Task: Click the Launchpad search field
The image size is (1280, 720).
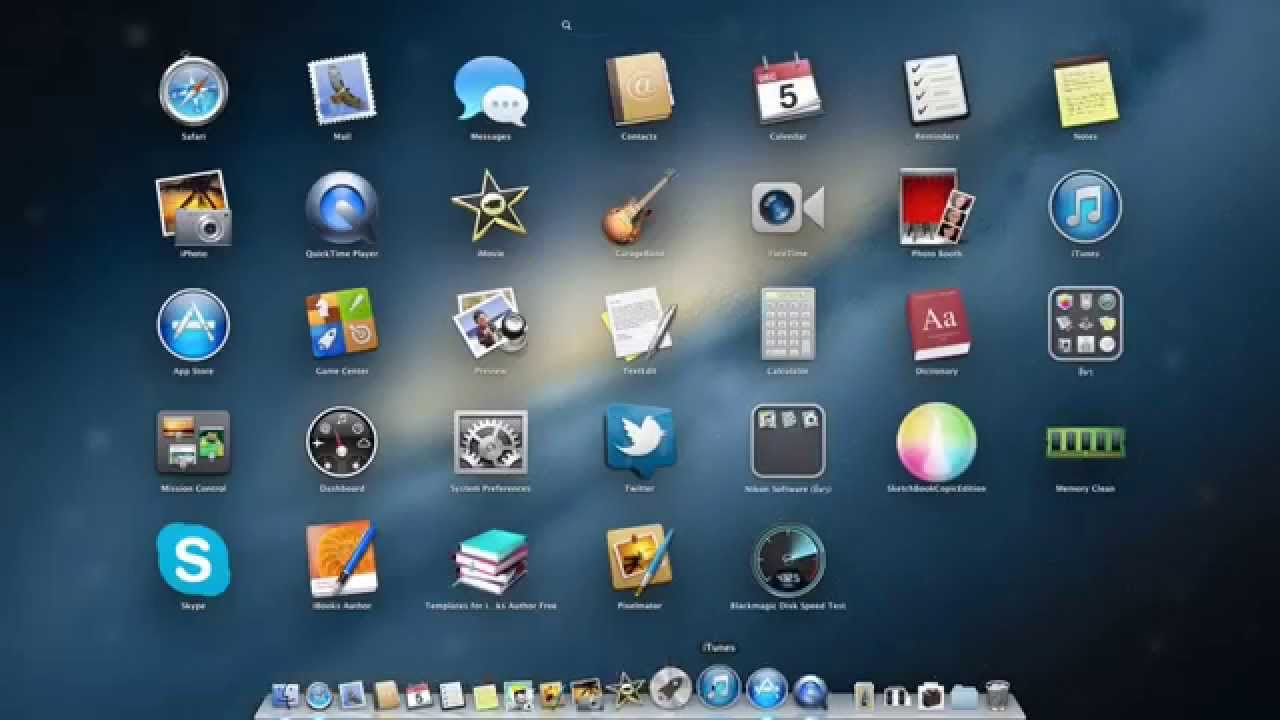Action: [640, 25]
